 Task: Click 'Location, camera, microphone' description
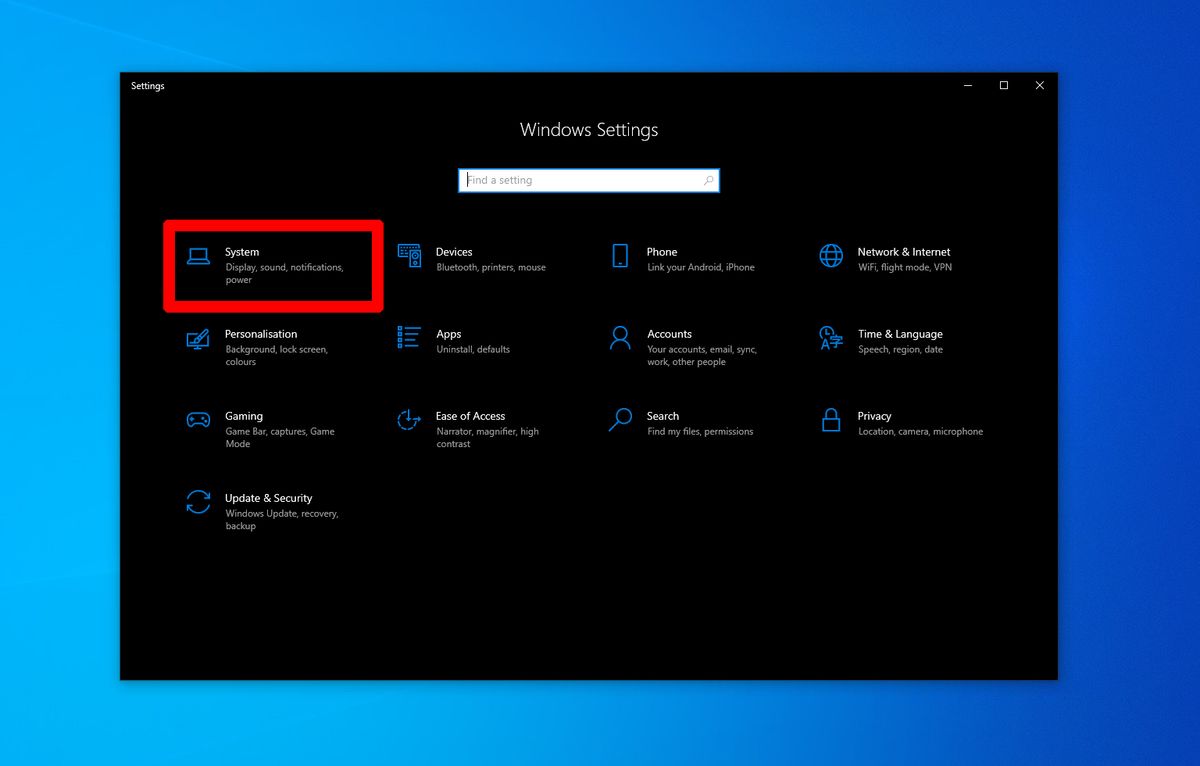pos(921,432)
